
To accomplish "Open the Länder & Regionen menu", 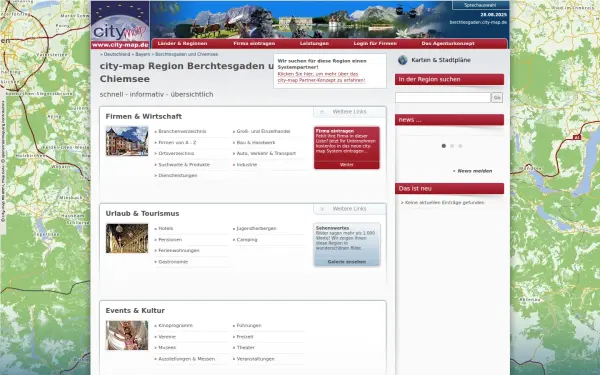I will [182, 44].
